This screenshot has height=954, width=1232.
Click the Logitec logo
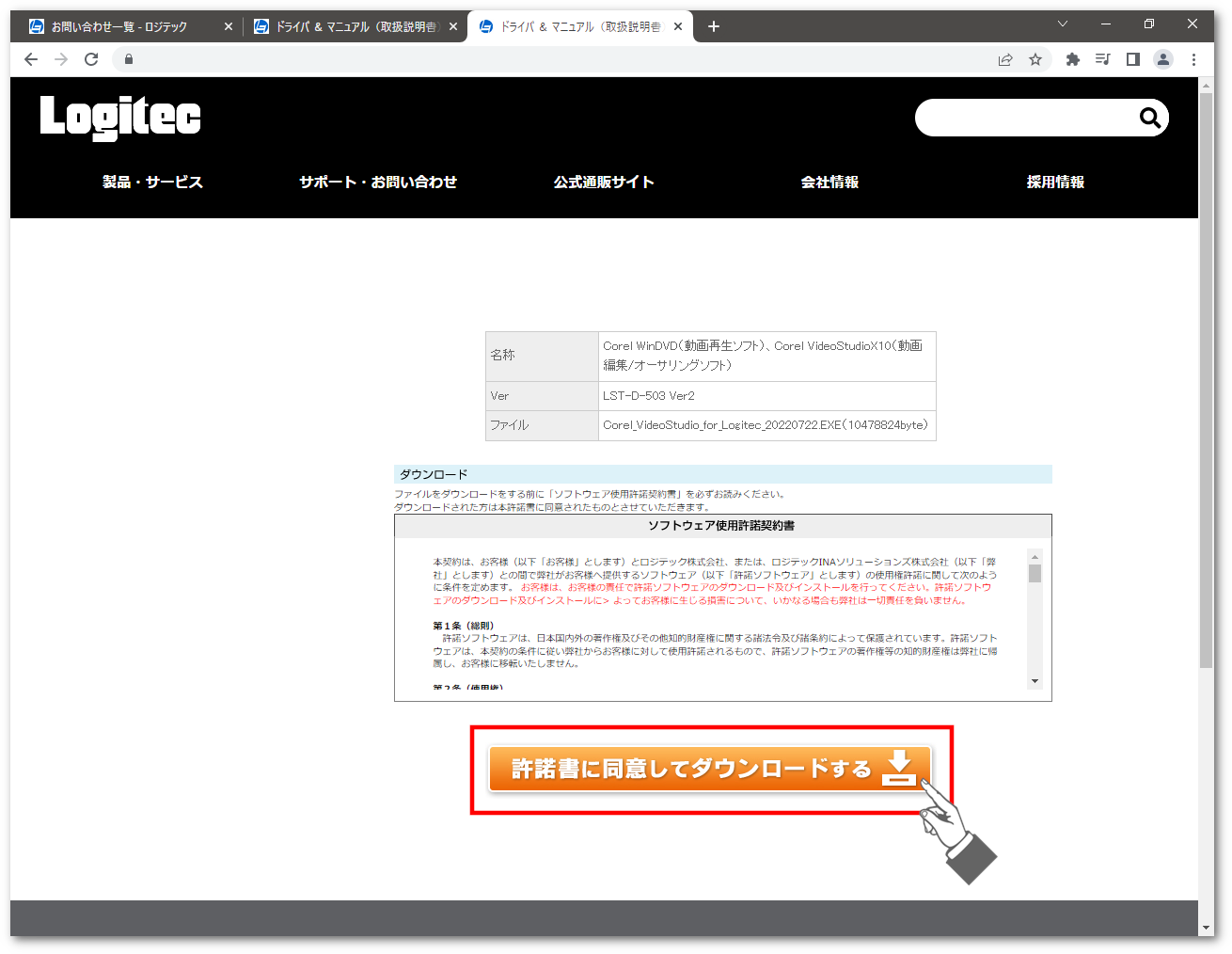(120, 118)
